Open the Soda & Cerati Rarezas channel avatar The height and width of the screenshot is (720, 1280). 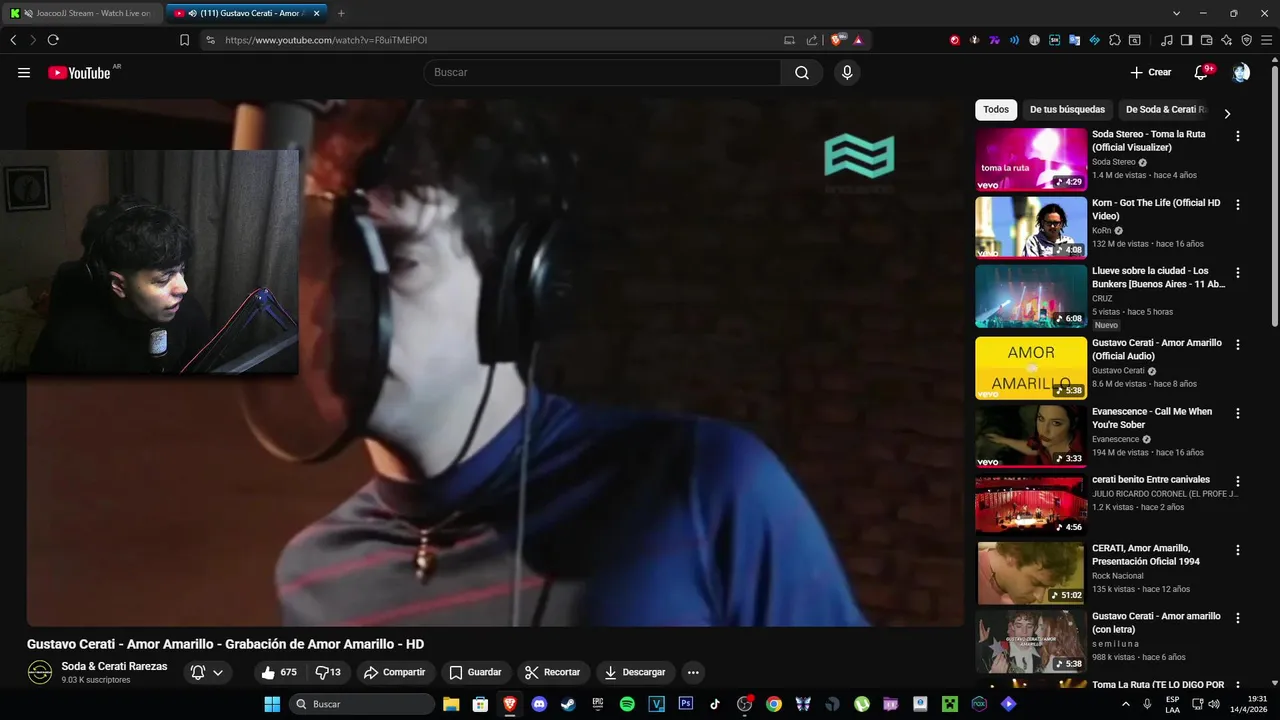click(40, 672)
